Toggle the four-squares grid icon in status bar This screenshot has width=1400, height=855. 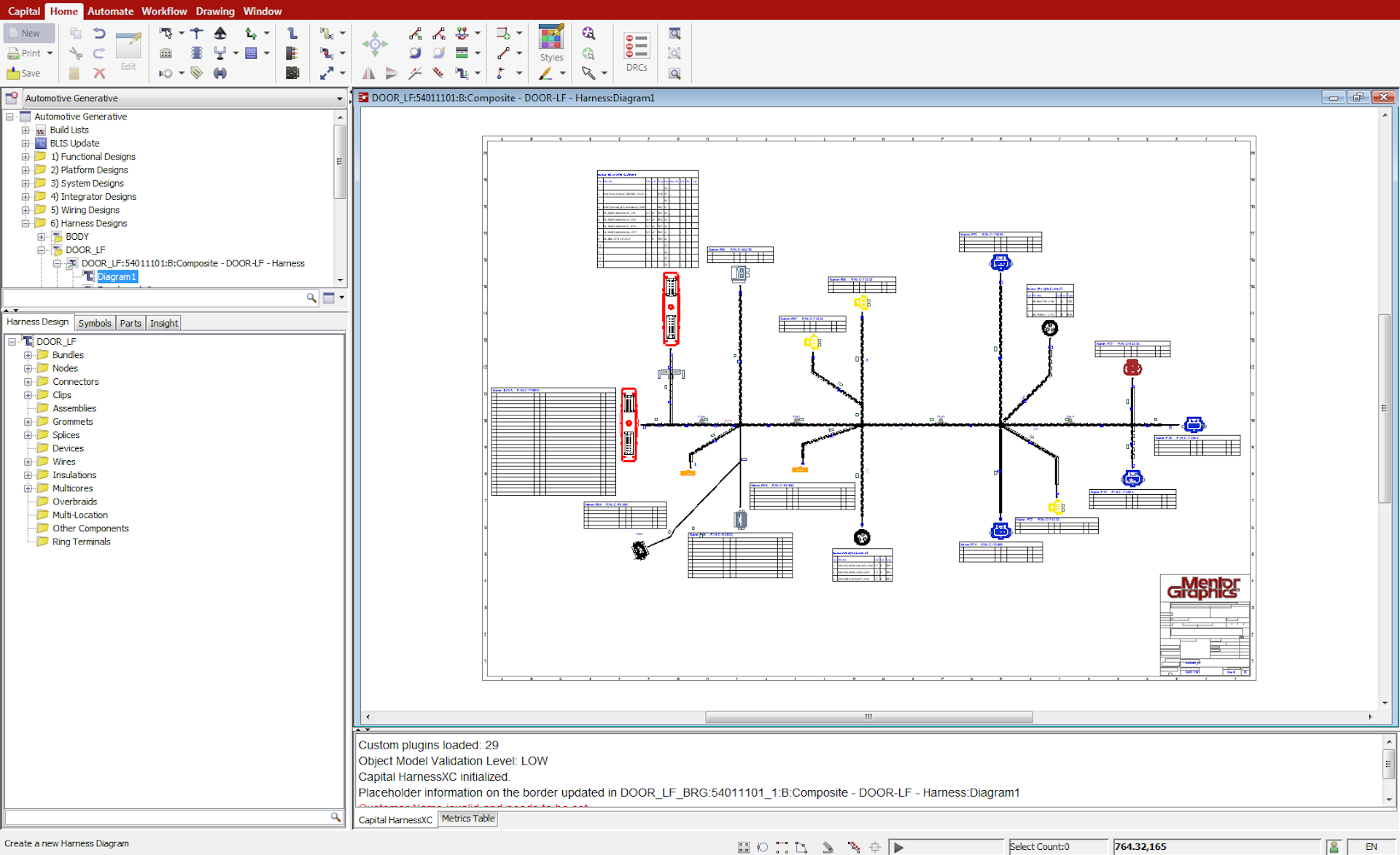743,847
